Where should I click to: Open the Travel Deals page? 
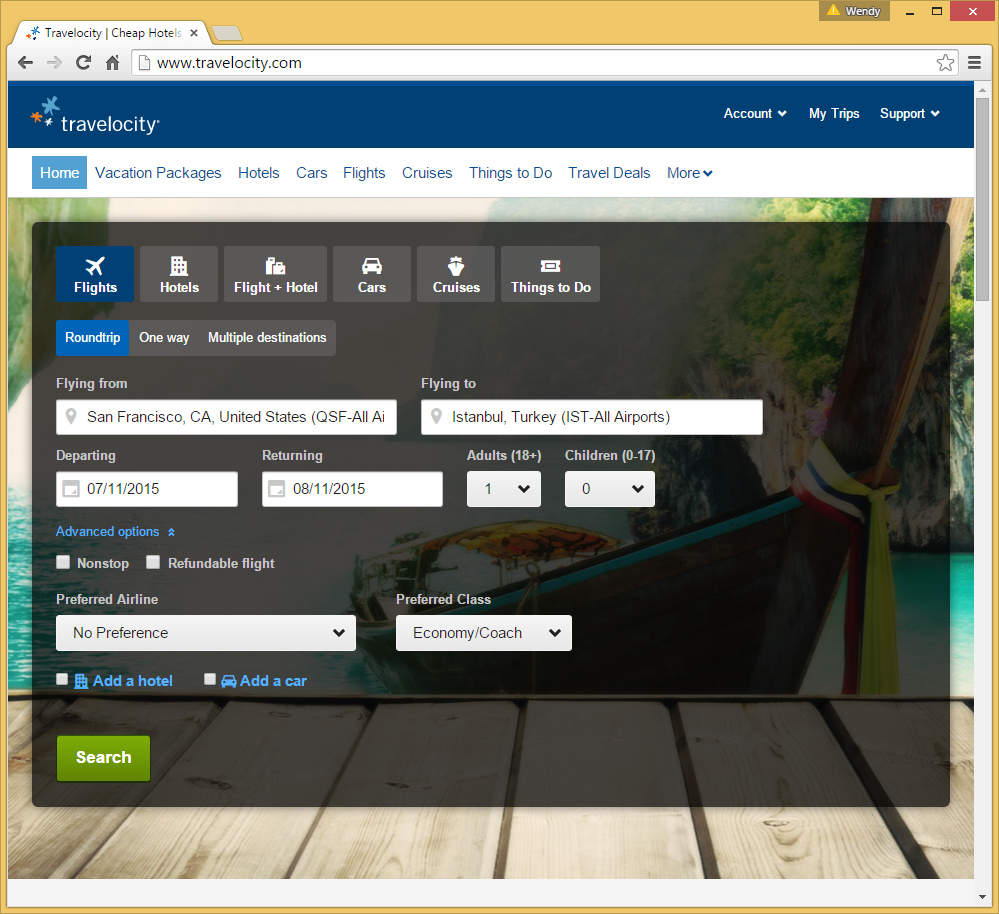tap(609, 173)
